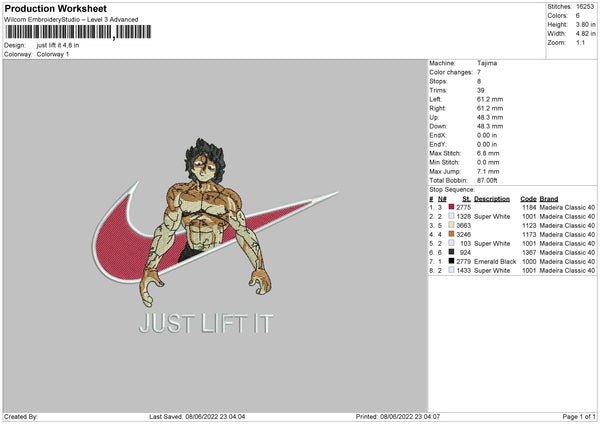The height and width of the screenshot is (424, 600).
Task: Click the 'Created By:' label
Action: click(21, 416)
